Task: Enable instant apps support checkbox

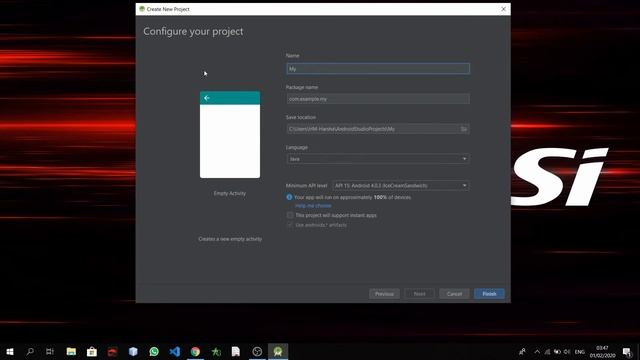Action: (x=290, y=215)
